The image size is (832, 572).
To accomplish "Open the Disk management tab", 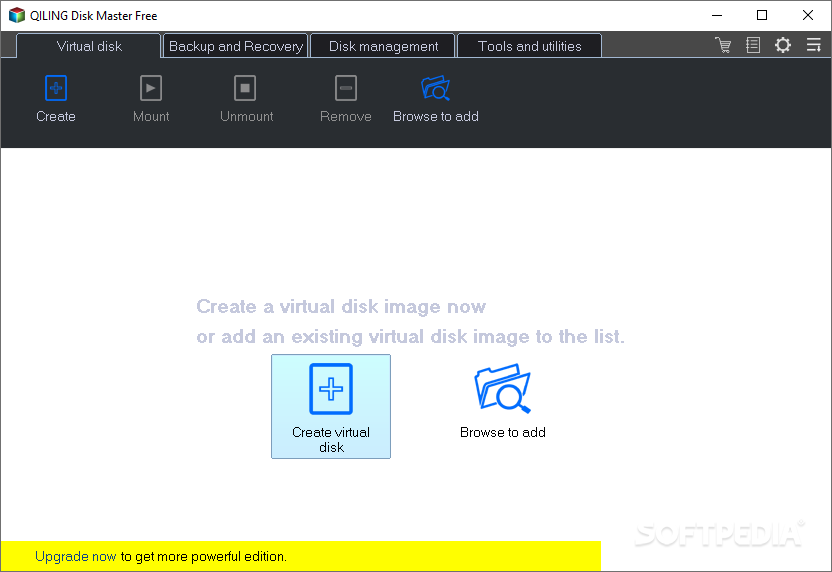I will [383, 46].
